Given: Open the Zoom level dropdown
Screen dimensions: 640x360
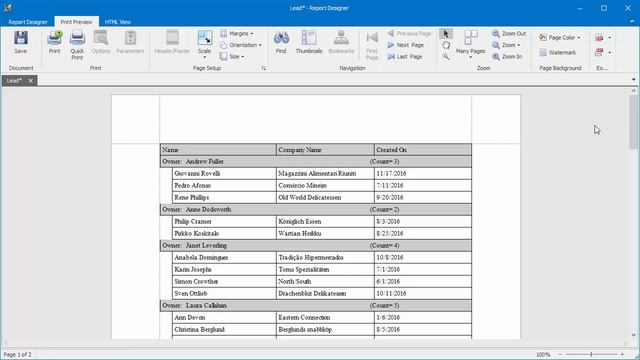Looking at the screenshot, I should tap(506, 45).
